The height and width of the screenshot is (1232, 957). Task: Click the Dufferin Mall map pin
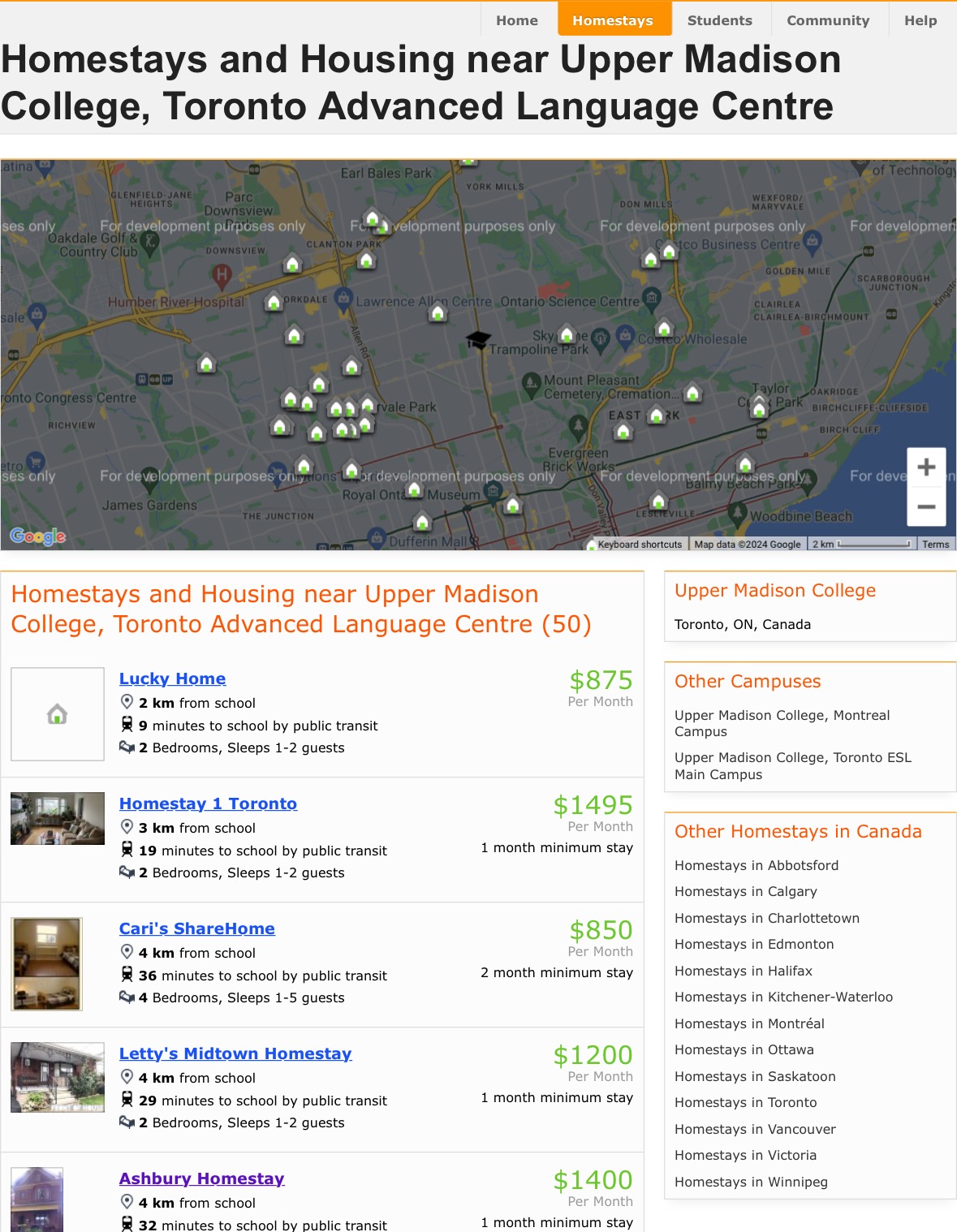click(x=377, y=537)
